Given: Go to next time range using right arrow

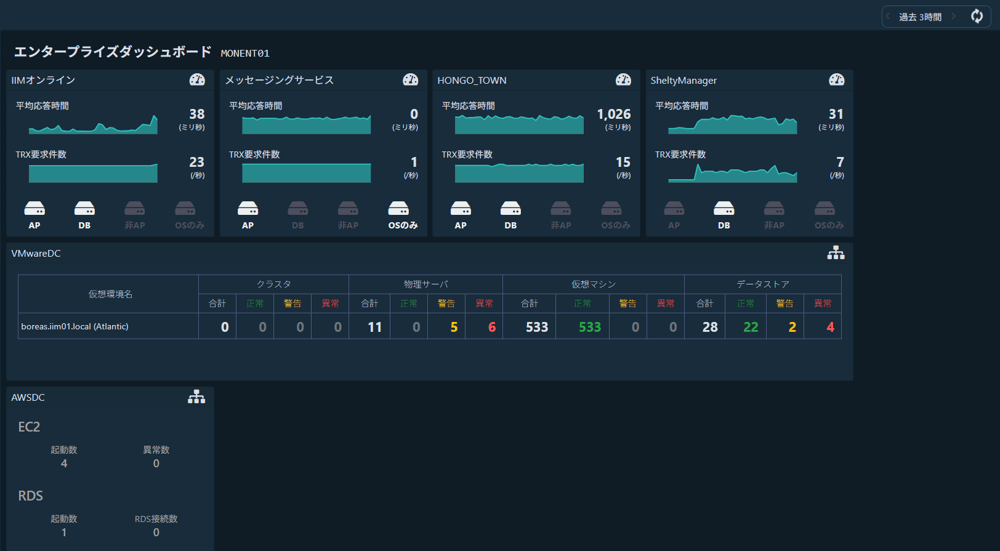Looking at the screenshot, I should [953, 16].
